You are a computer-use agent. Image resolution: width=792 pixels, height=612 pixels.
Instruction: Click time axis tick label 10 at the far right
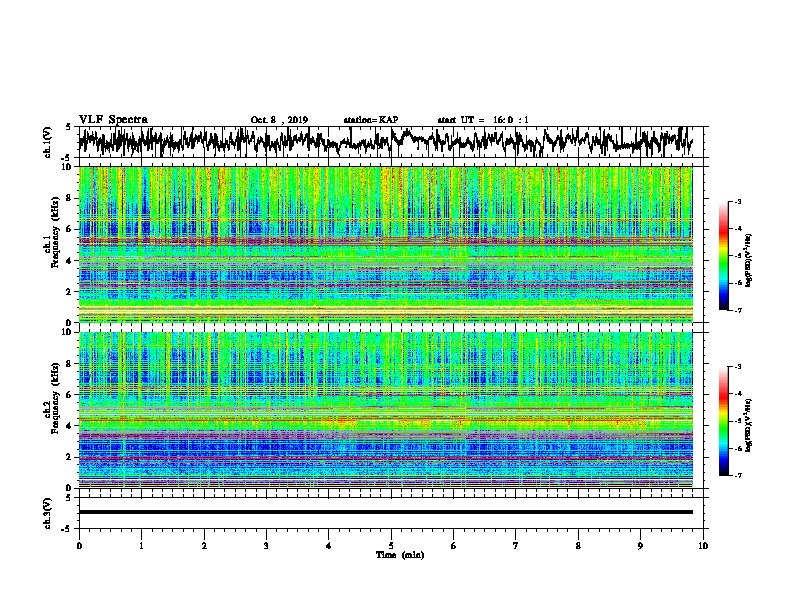click(703, 546)
